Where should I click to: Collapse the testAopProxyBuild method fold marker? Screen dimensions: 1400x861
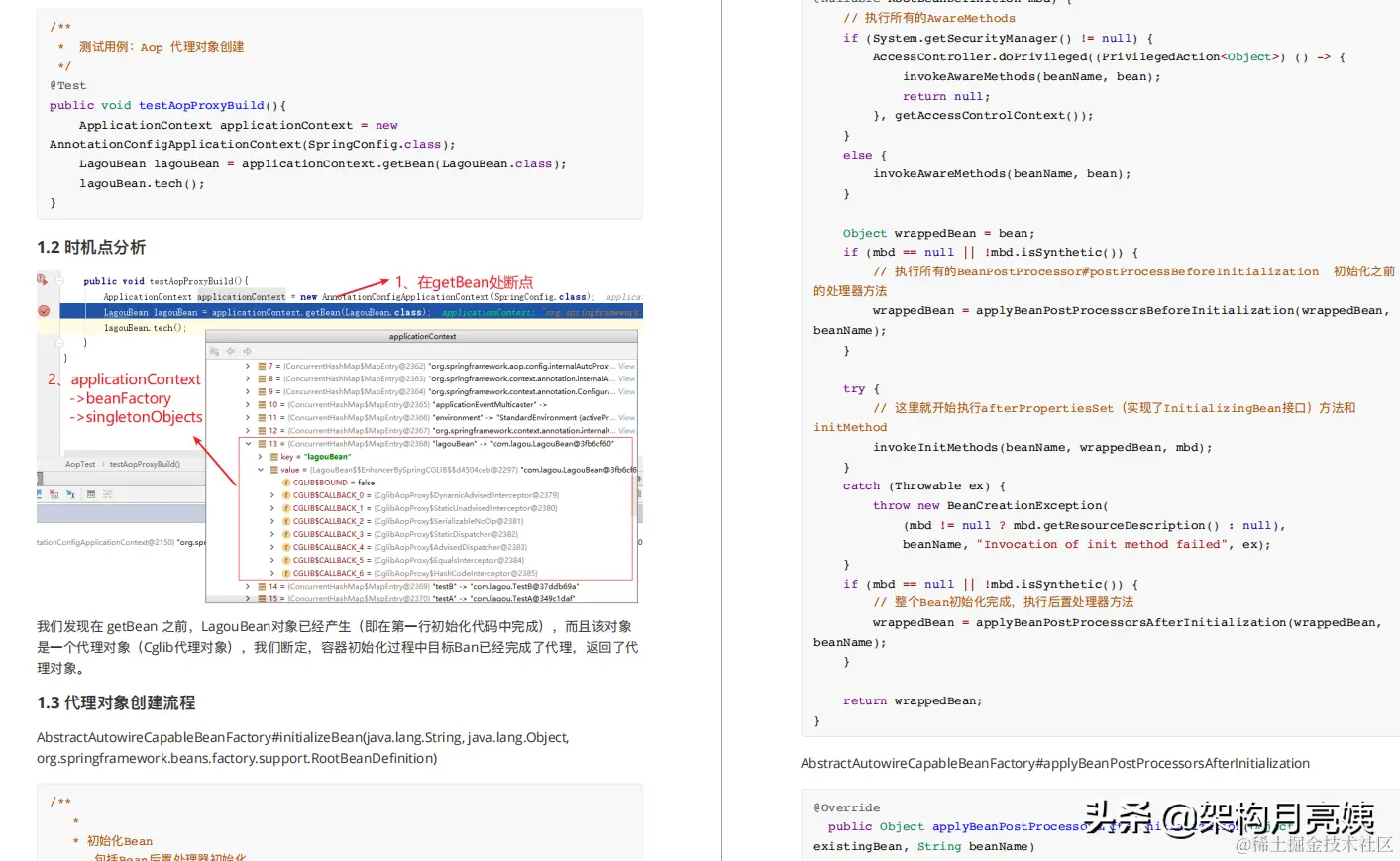coord(60,281)
